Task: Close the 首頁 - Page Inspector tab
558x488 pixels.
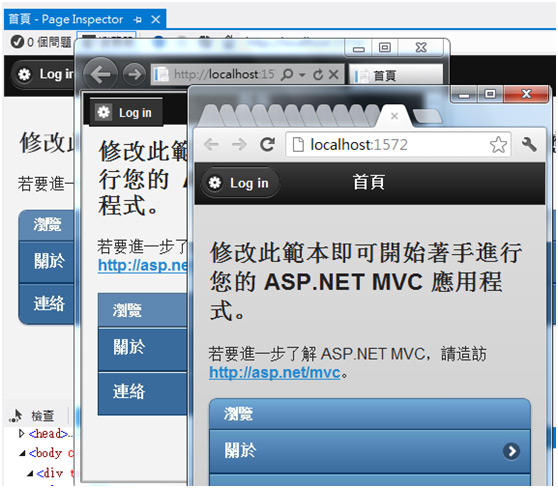Action: (x=156, y=19)
